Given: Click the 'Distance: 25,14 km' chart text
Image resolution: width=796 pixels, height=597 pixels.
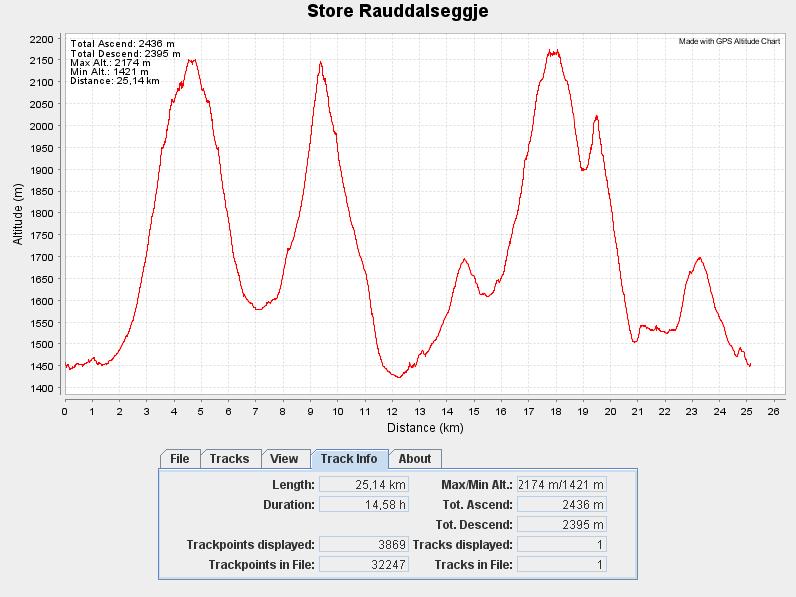Looking at the screenshot, I should pyautogui.click(x=115, y=81).
